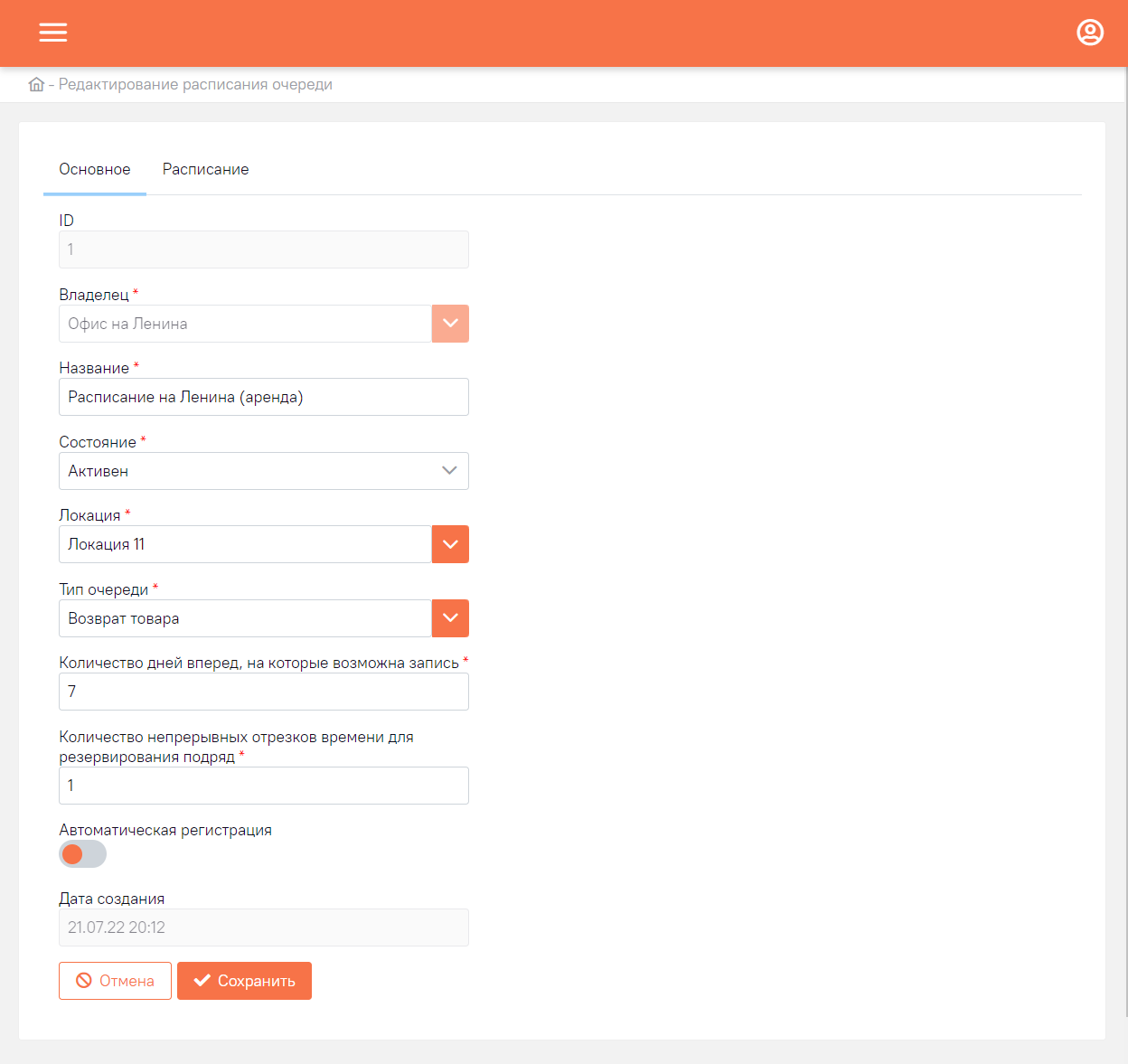Open the user account profile icon

coord(1090,33)
